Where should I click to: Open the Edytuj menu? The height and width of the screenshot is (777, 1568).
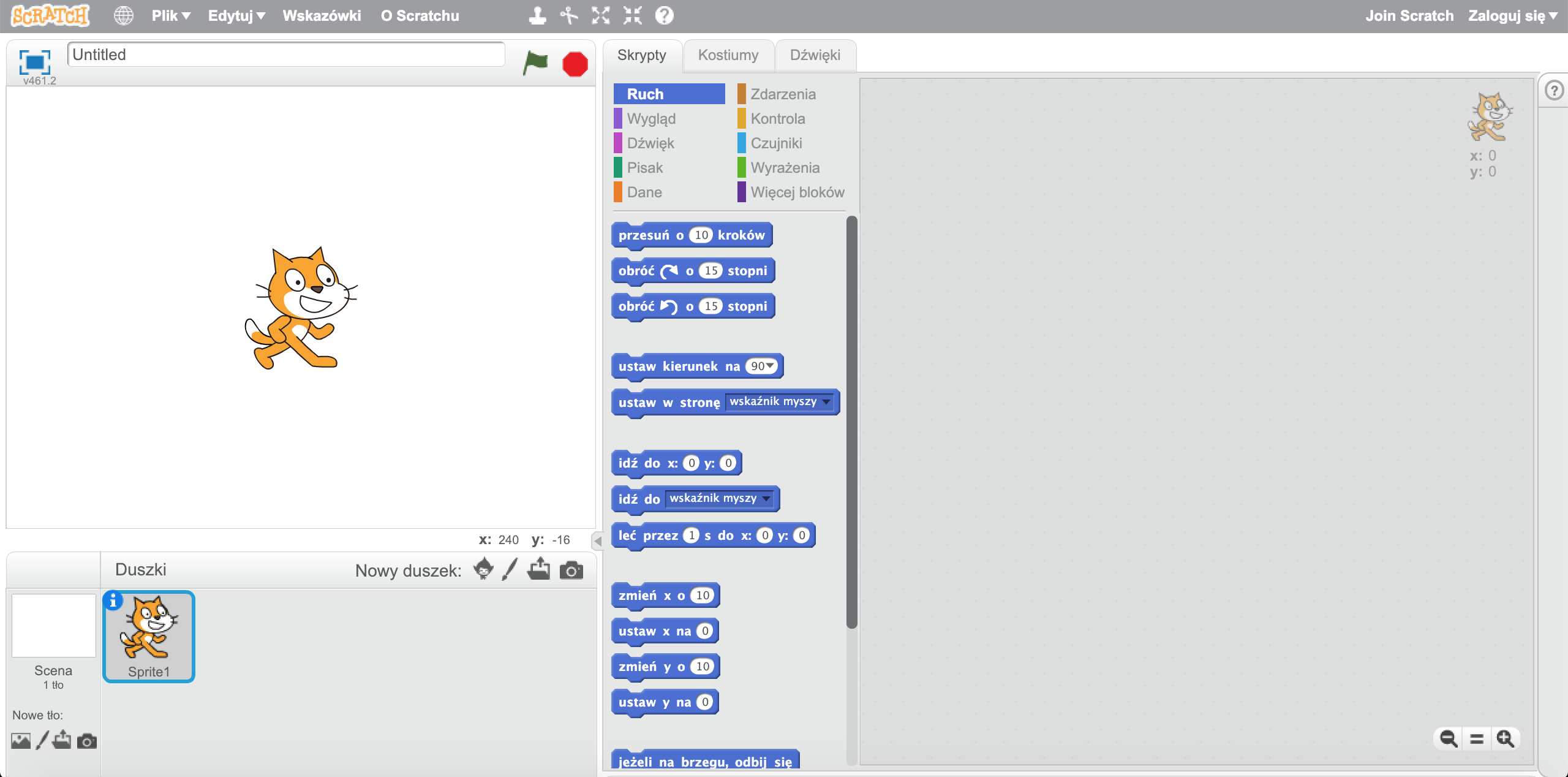pyautogui.click(x=236, y=16)
